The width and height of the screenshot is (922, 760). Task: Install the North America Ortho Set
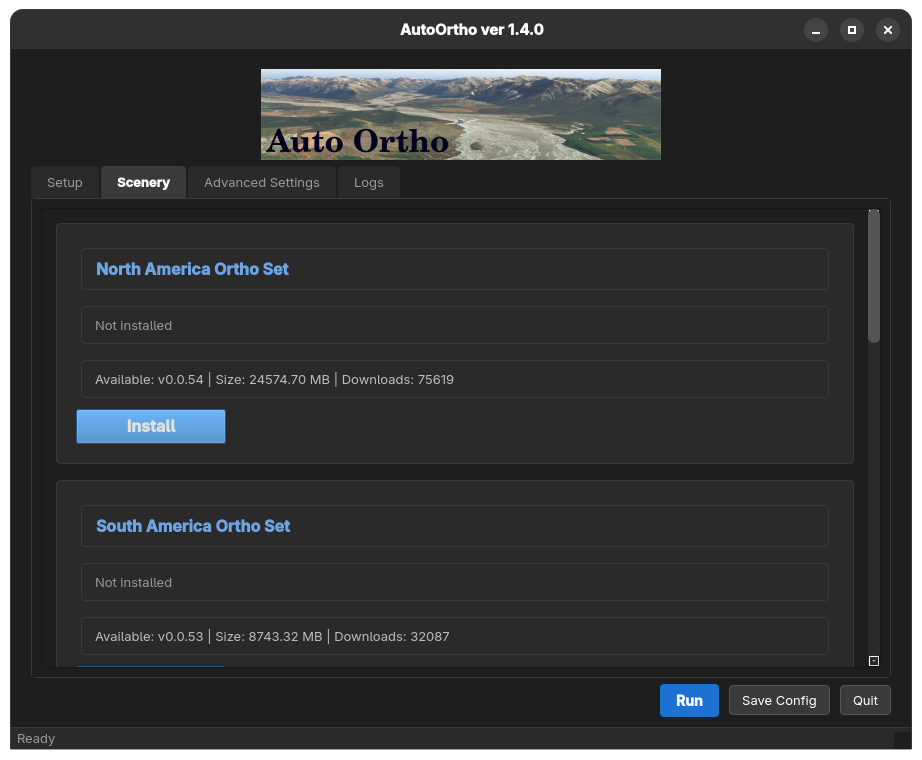[x=151, y=426]
